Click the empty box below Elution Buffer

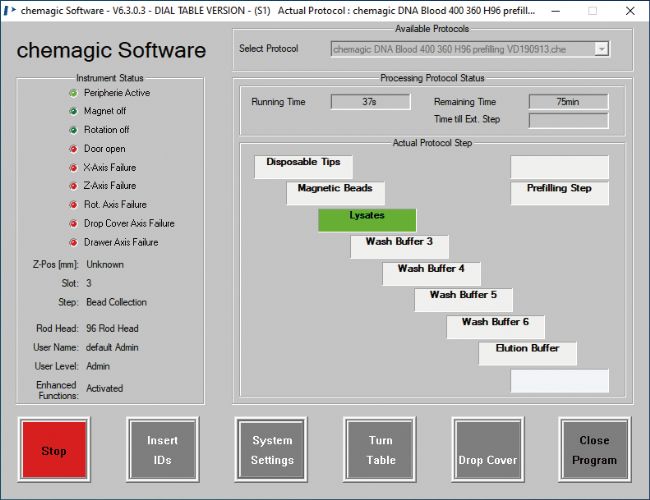(560, 381)
